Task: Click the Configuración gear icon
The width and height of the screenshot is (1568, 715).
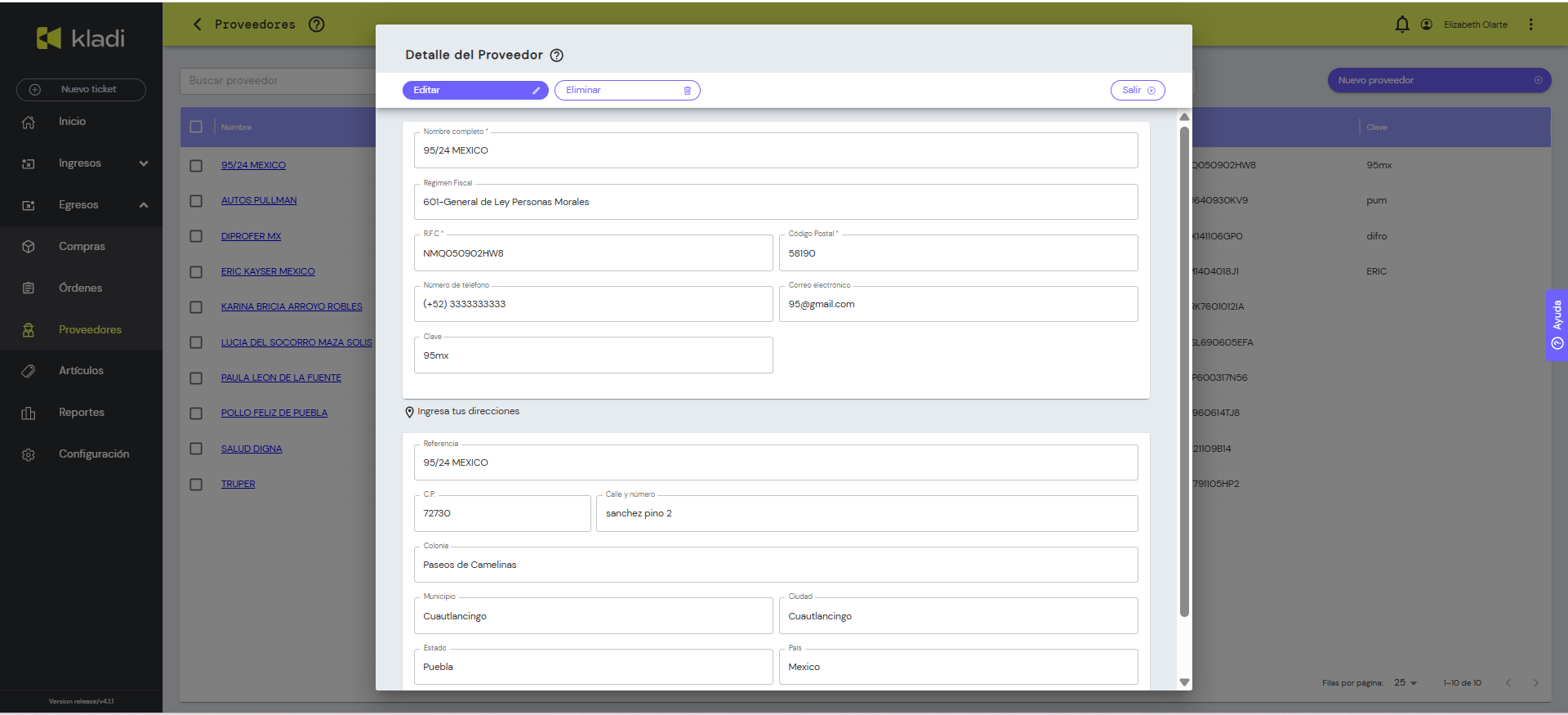Action: click(29, 454)
